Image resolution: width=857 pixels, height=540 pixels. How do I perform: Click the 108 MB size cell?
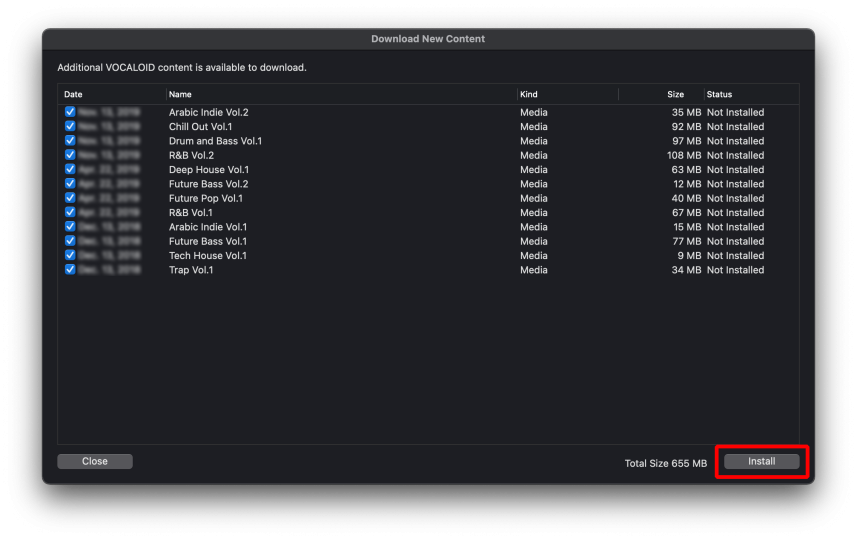click(684, 156)
